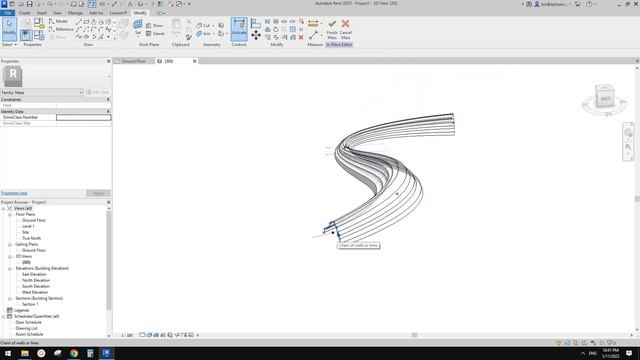
Task: Open the Cut tool dropdown arrow
Action: click(x=213, y=26)
